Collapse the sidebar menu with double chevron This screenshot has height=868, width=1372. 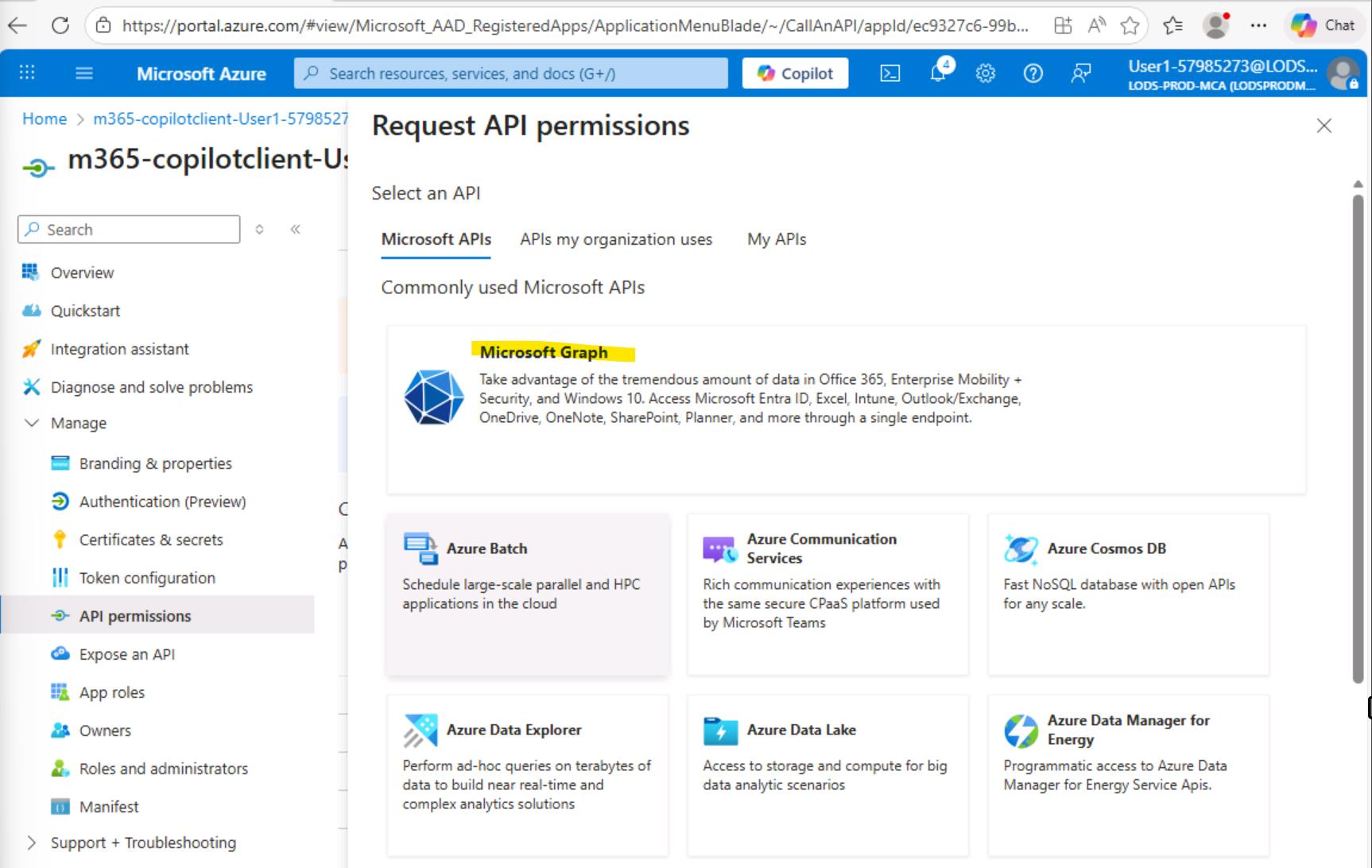click(x=296, y=230)
